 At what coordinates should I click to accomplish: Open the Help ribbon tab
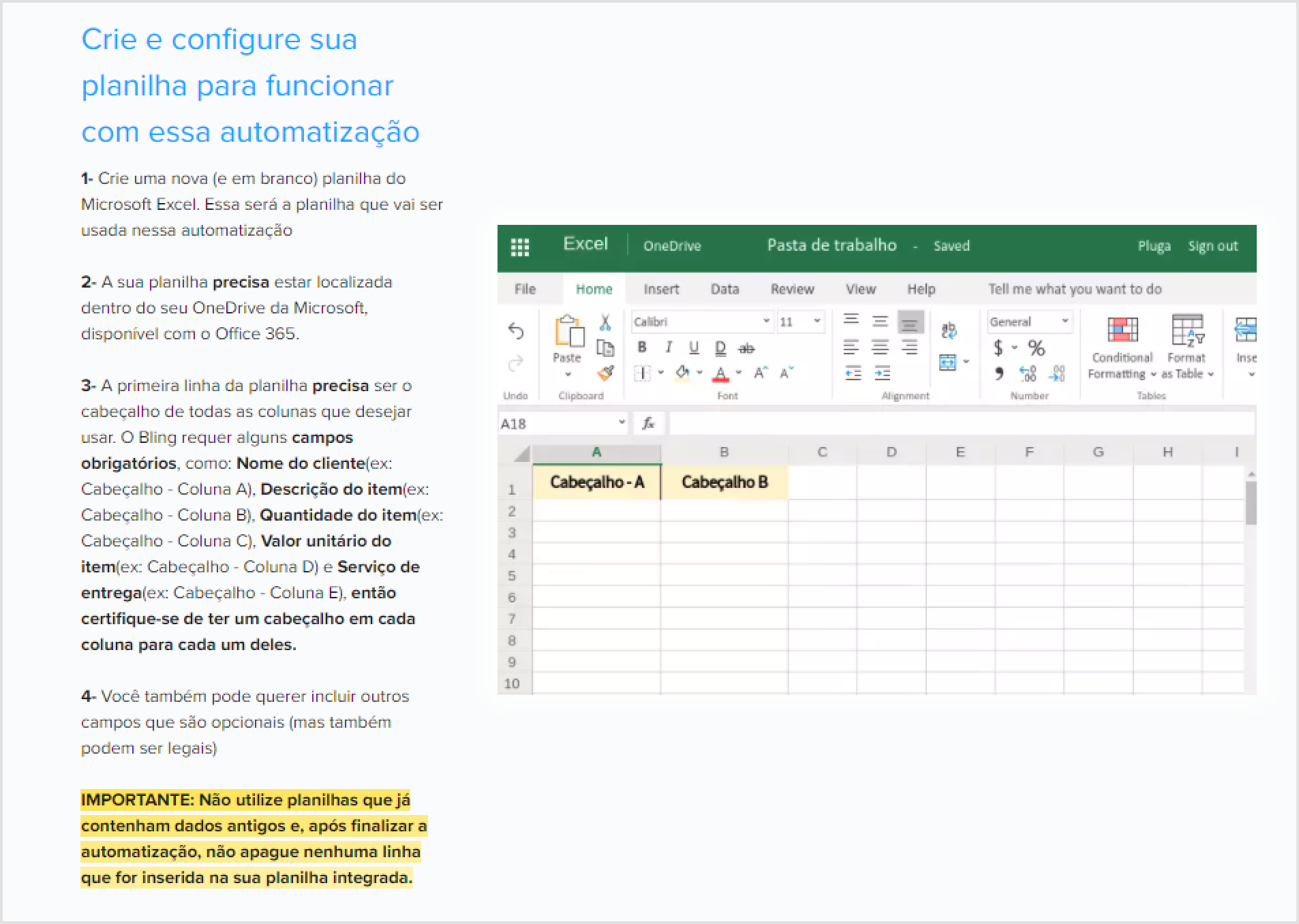click(x=921, y=289)
